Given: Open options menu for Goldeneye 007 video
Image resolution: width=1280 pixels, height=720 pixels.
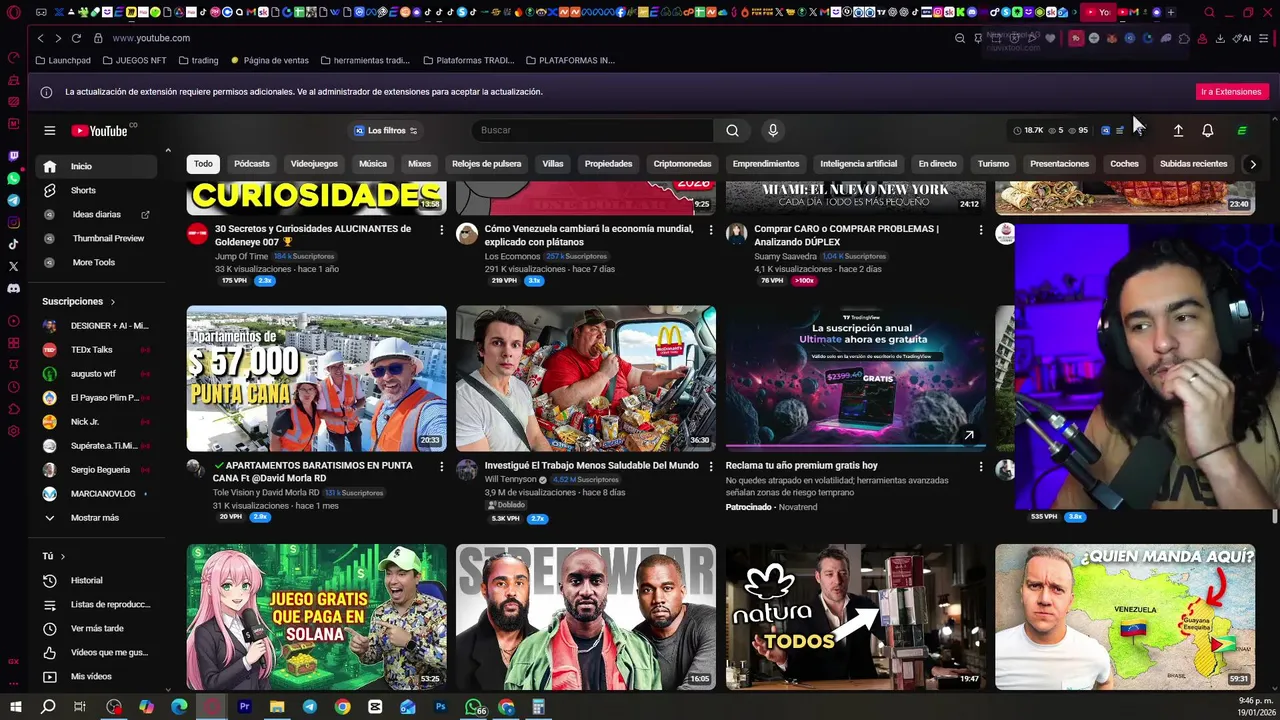Looking at the screenshot, I should pos(441,230).
